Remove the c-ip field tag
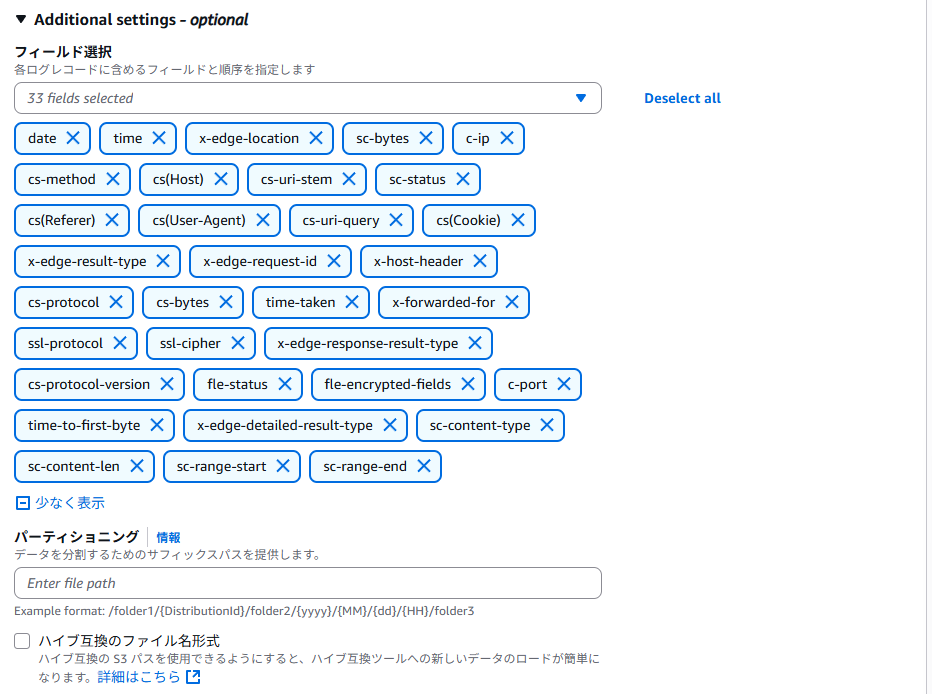This screenshot has width=932, height=694. click(x=507, y=138)
